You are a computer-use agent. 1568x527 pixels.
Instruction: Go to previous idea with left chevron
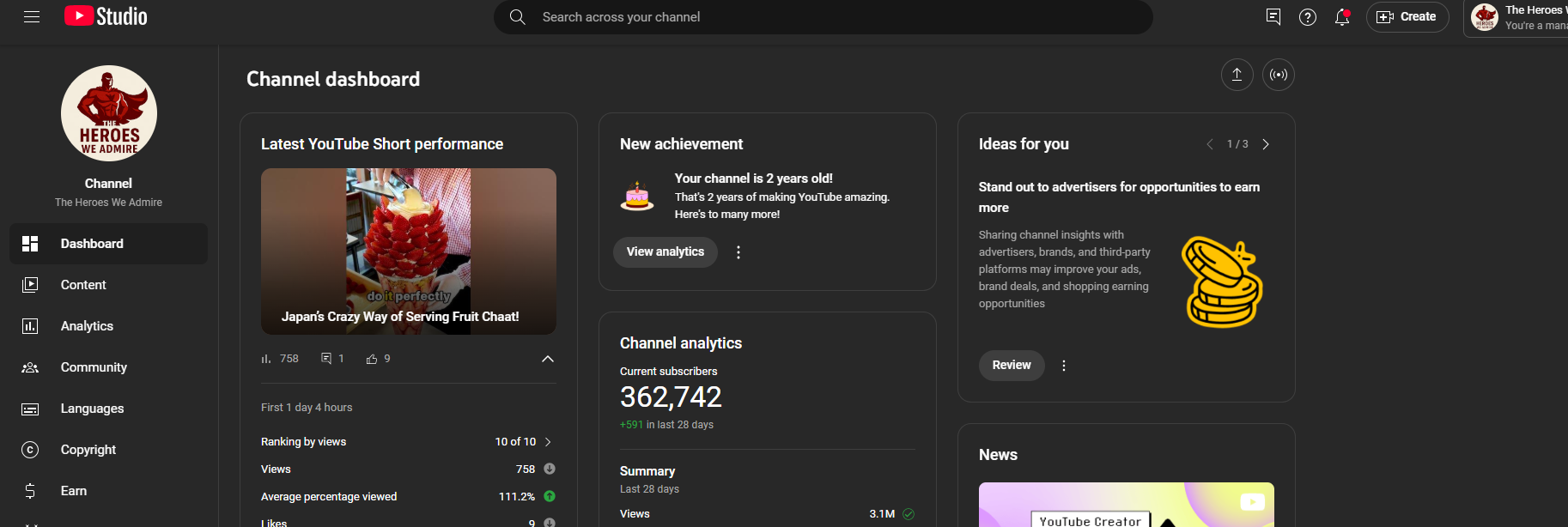coord(1210,144)
